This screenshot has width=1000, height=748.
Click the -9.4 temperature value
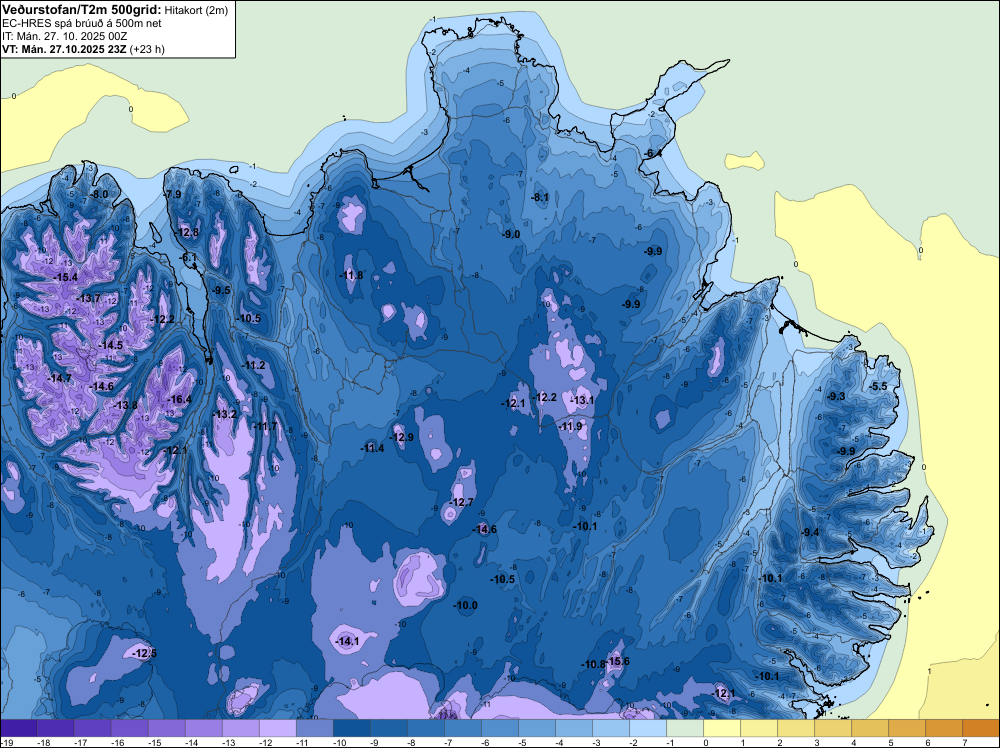811,532
